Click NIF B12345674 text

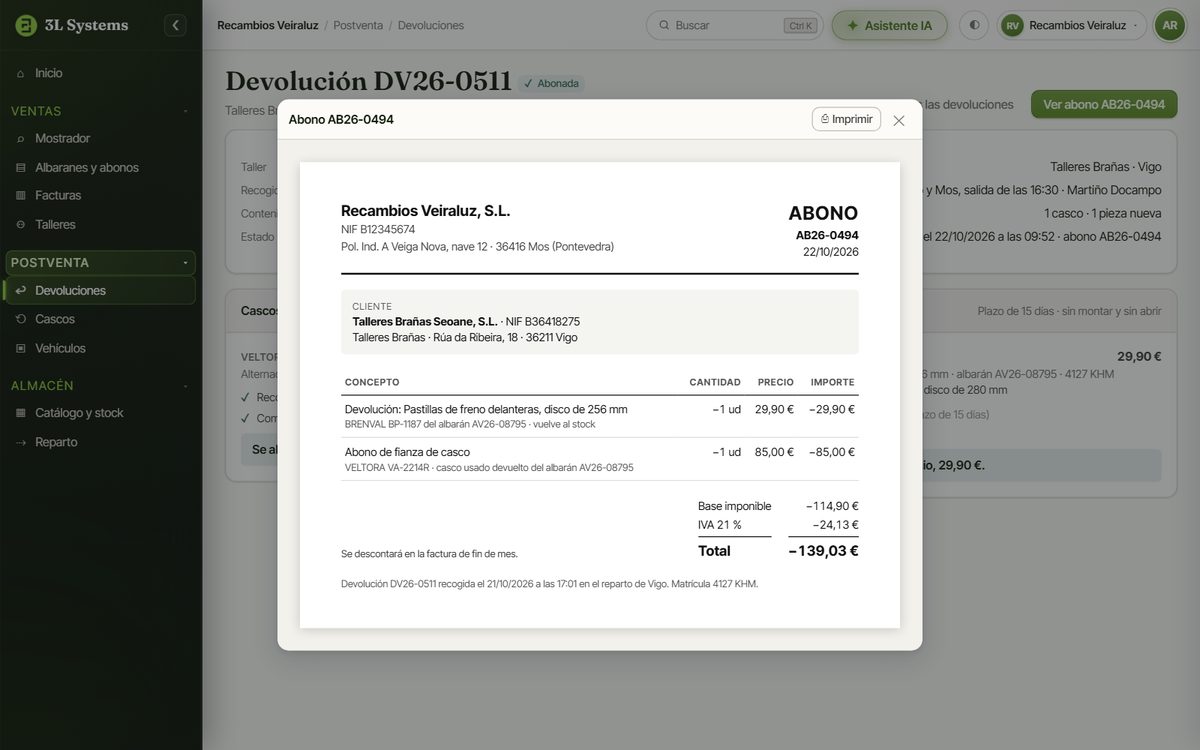click(x=378, y=230)
